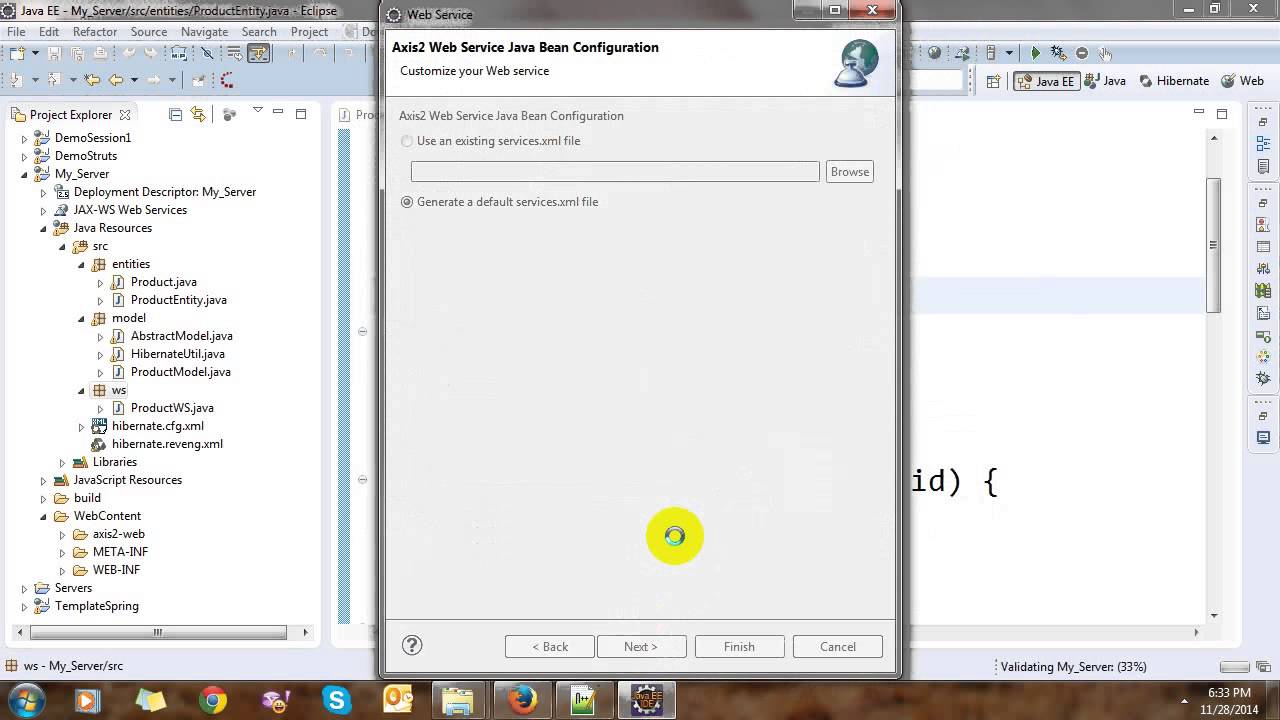Open the Edit menu
This screenshot has width=1280, height=720.
(49, 31)
